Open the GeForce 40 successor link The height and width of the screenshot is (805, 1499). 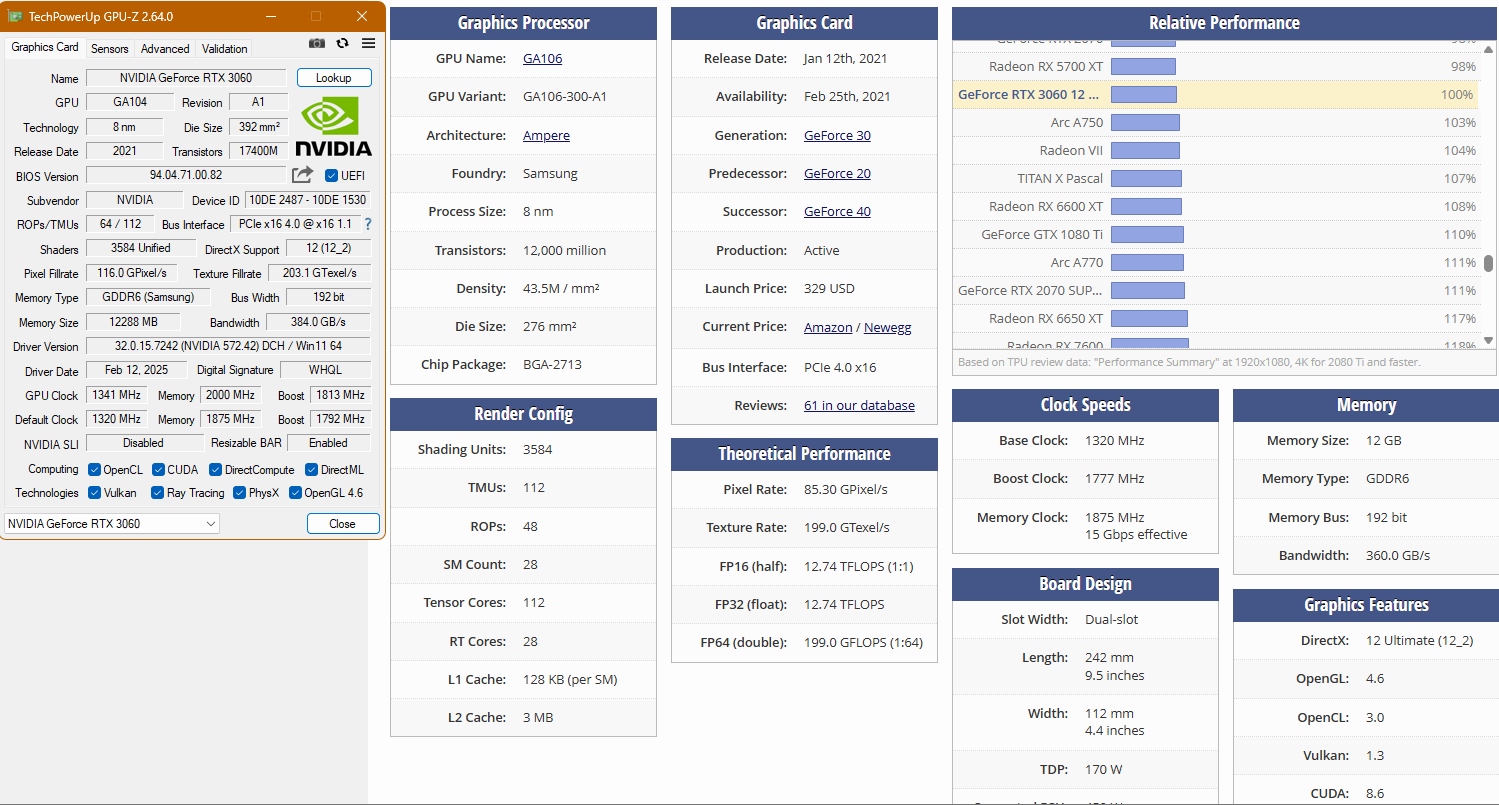837,211
